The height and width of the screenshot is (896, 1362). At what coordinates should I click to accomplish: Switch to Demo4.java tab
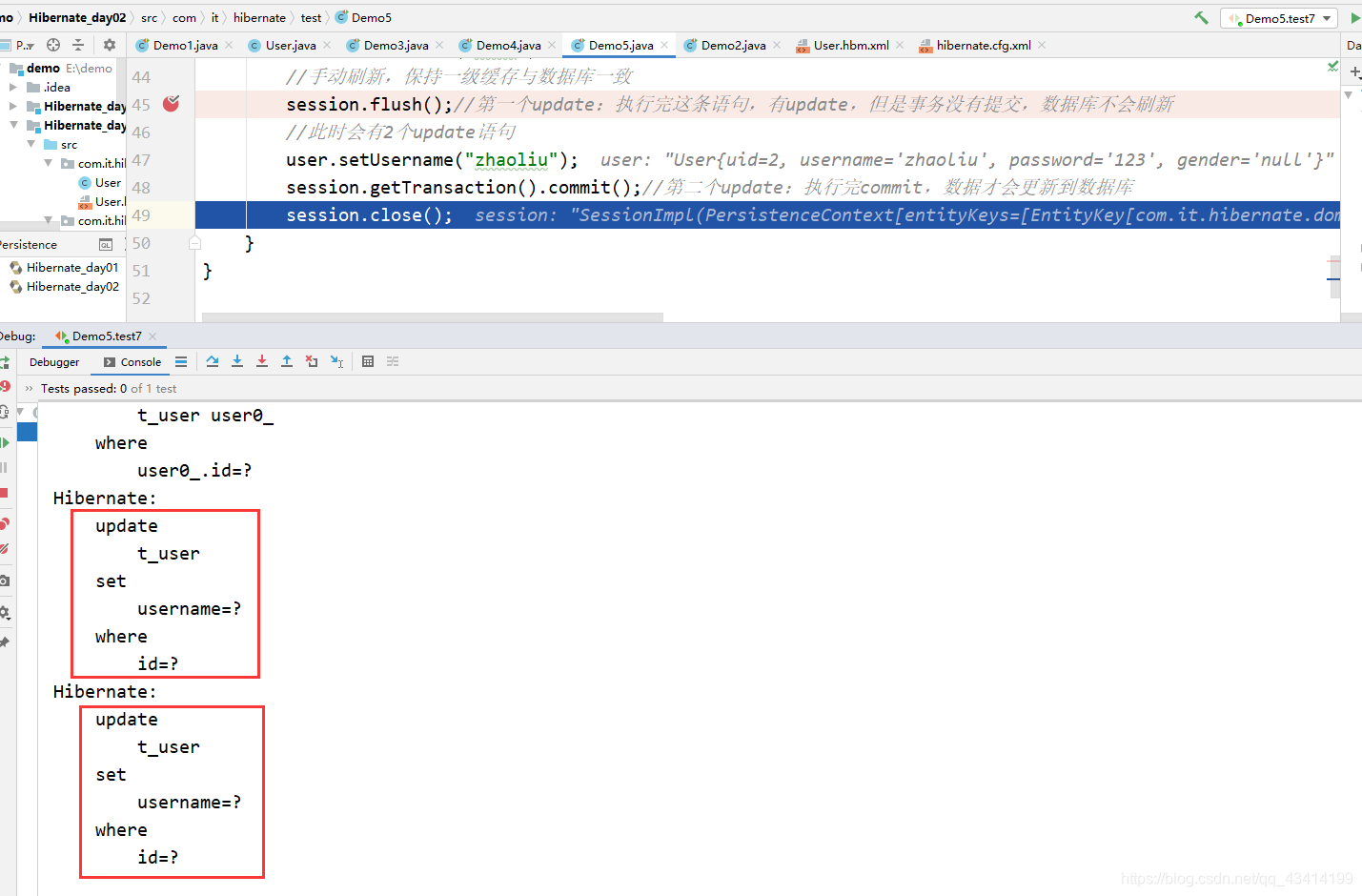tap(508, 45)
